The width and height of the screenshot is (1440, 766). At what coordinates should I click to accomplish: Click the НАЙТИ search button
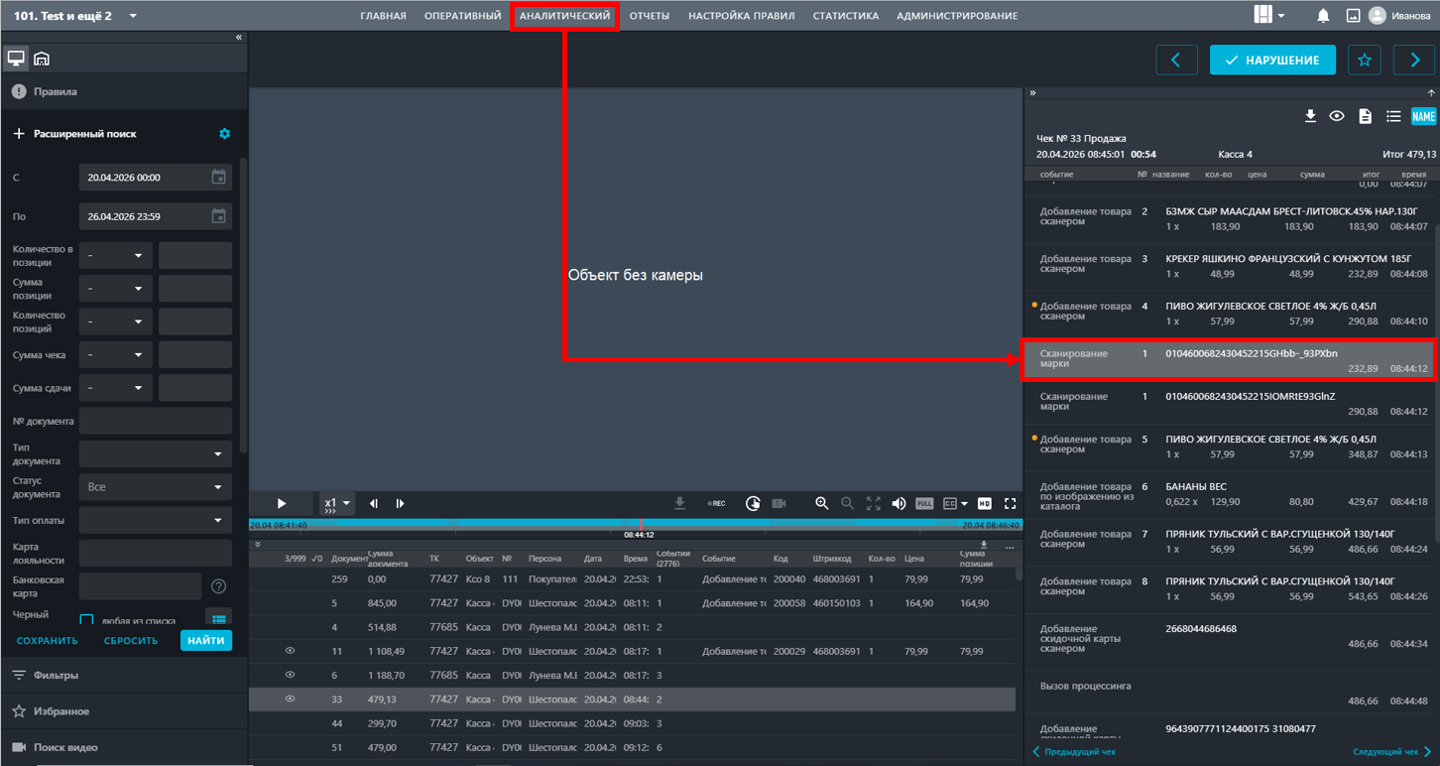206,640
